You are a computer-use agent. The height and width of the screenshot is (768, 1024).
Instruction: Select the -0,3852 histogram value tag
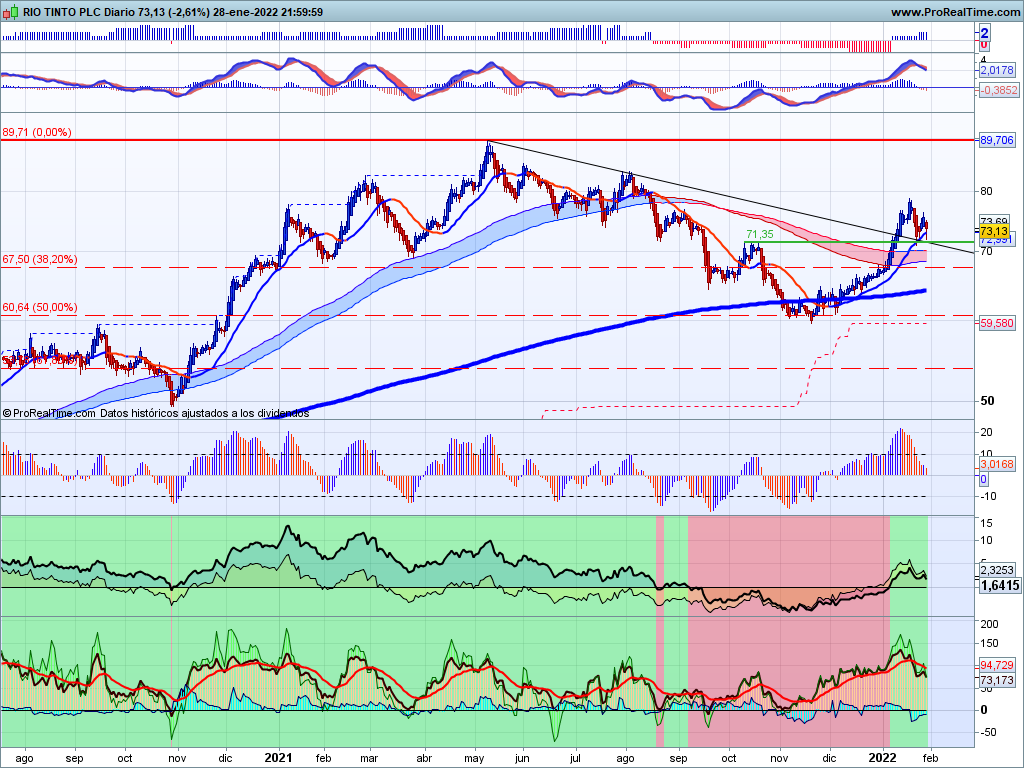click(x=999, y=90)
